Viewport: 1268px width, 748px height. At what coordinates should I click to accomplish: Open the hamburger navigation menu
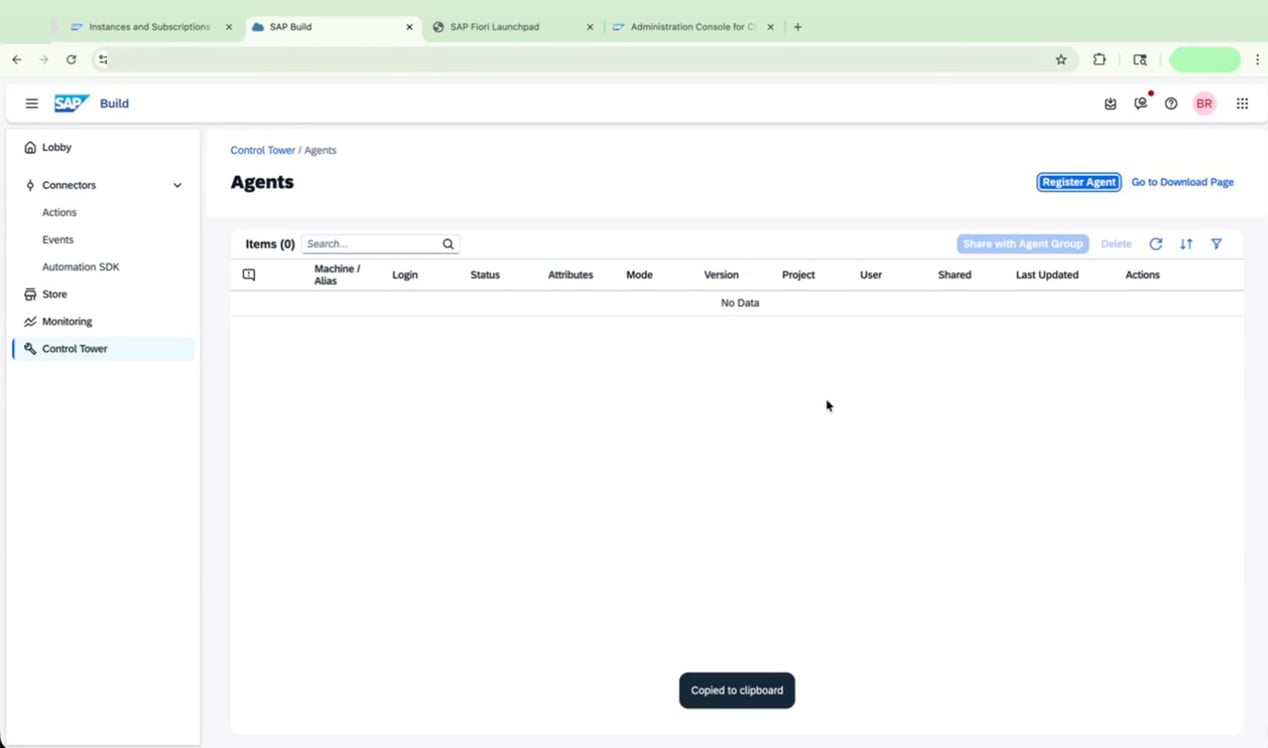(x=32, y=103)
